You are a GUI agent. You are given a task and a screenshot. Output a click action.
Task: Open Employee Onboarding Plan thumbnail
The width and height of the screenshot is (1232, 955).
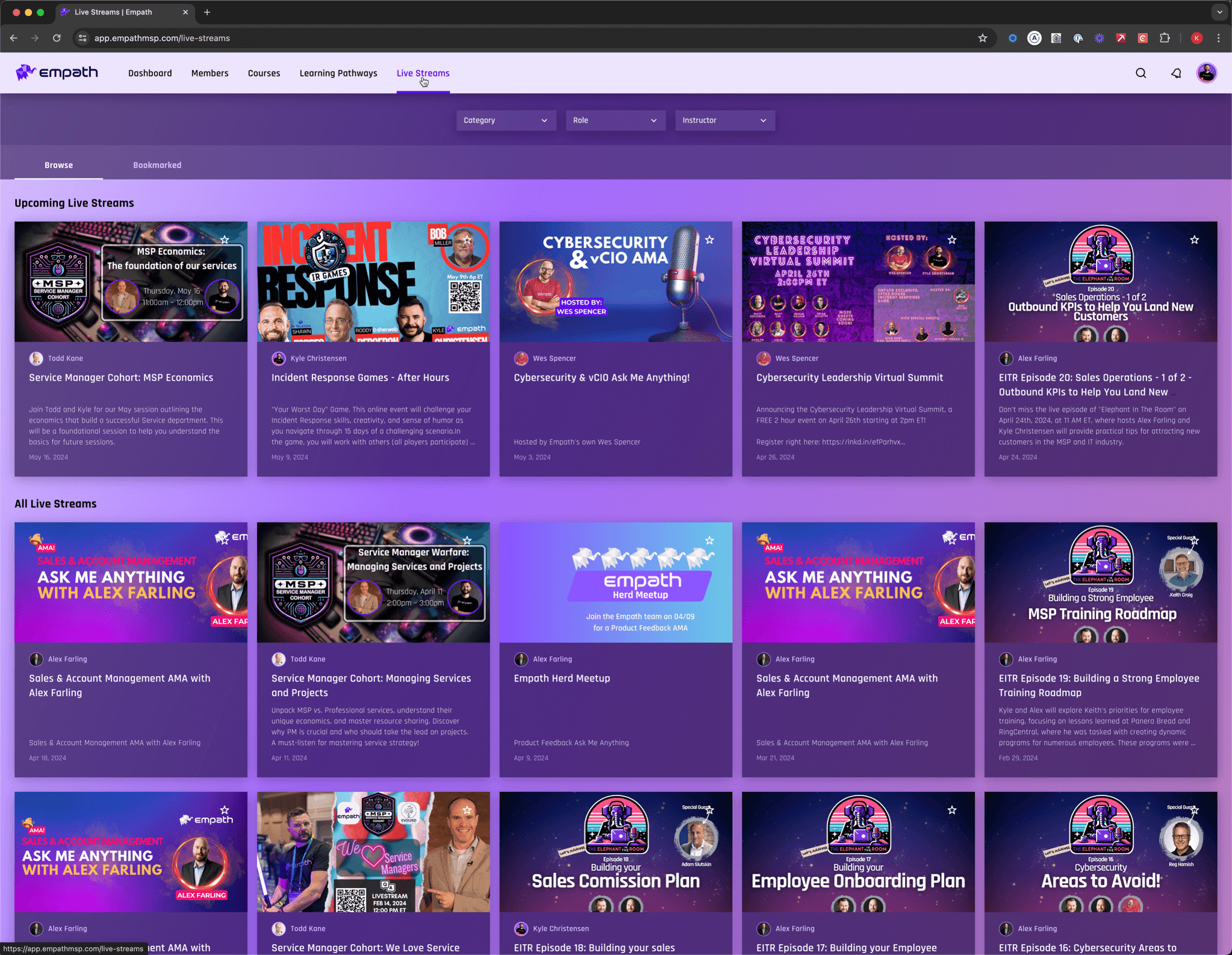858,851
